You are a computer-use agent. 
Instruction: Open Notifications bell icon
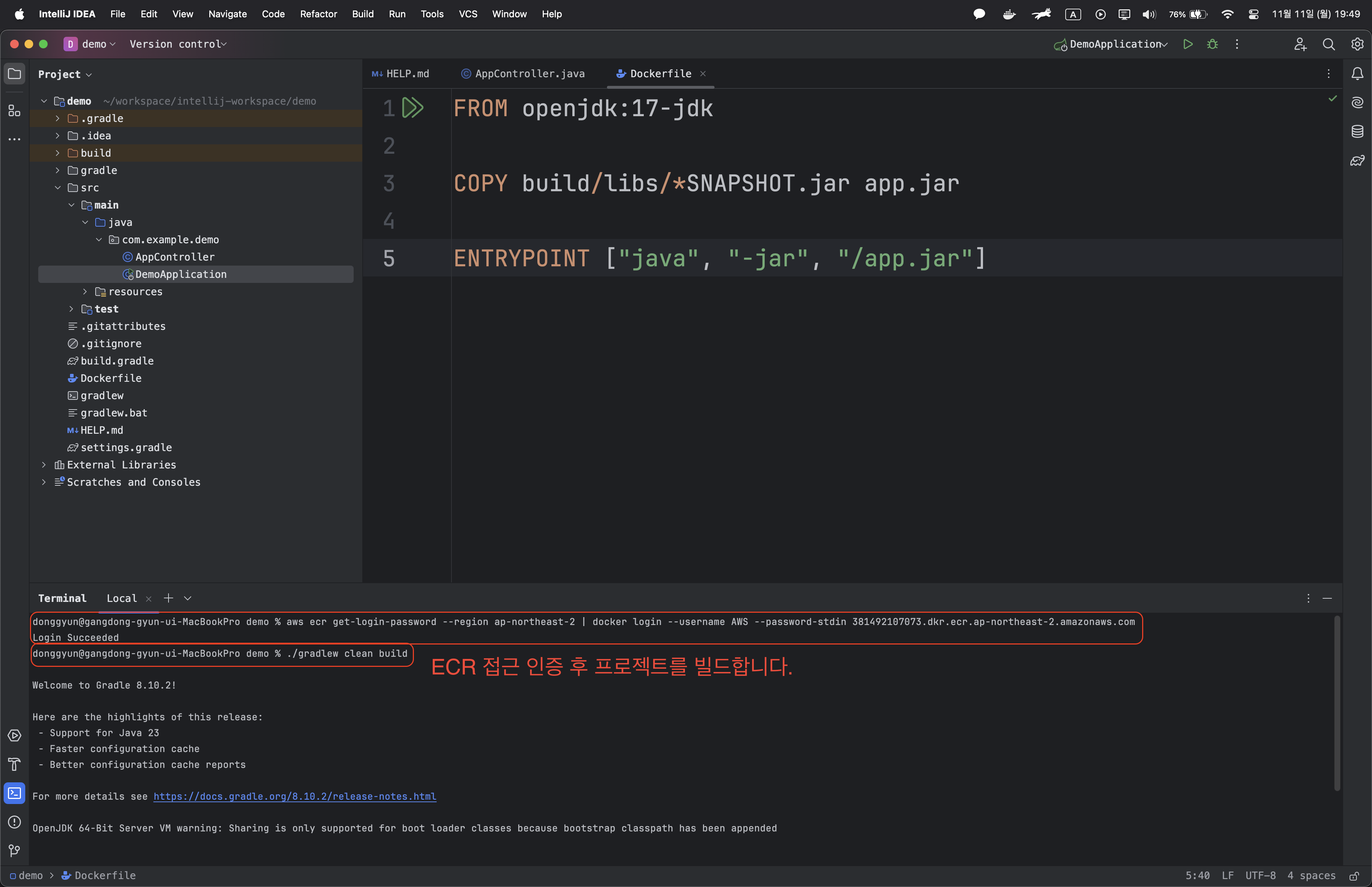coord(1357,74)
